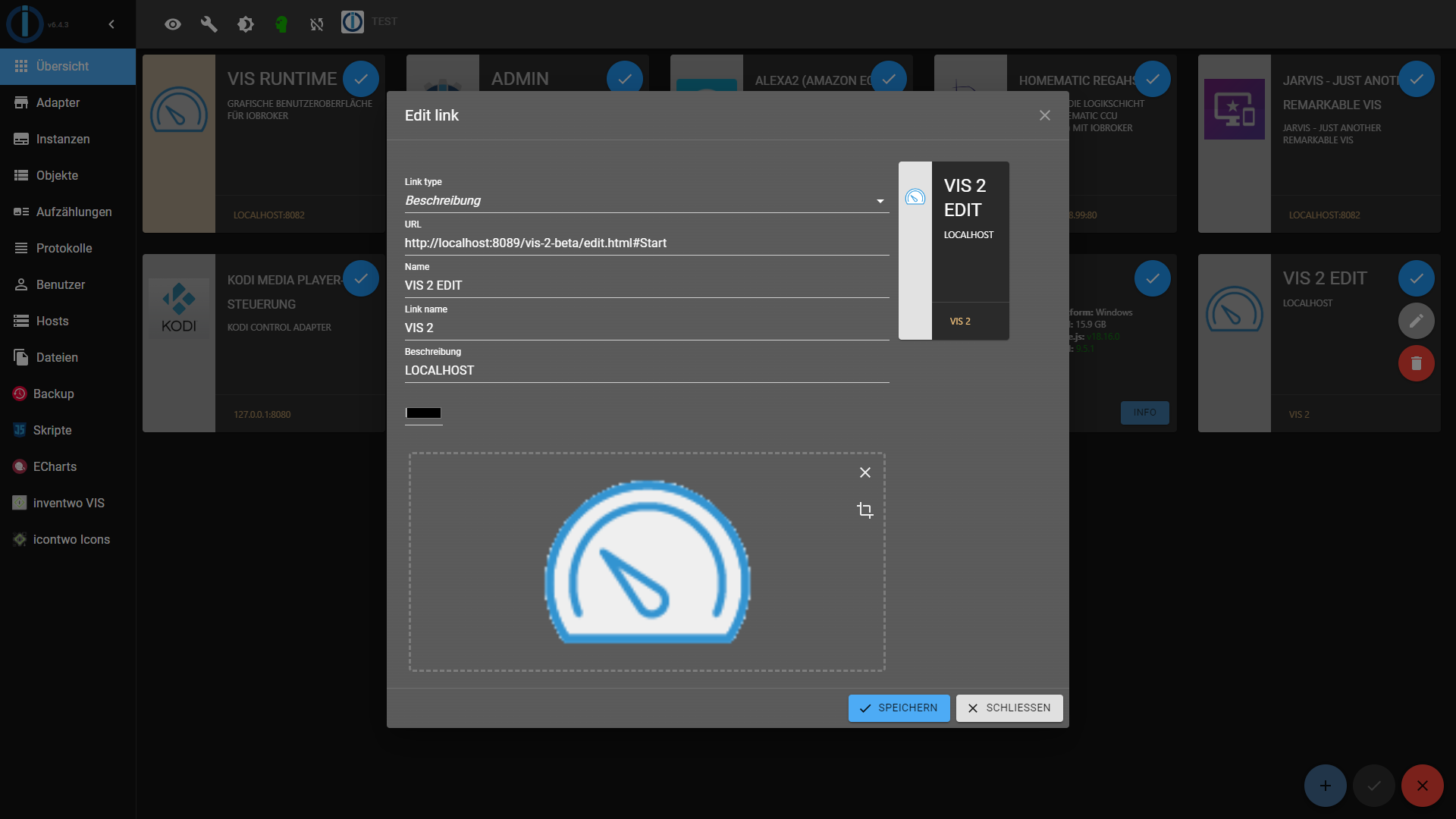Toggle the theme brightness icon

tap(246, 24)
